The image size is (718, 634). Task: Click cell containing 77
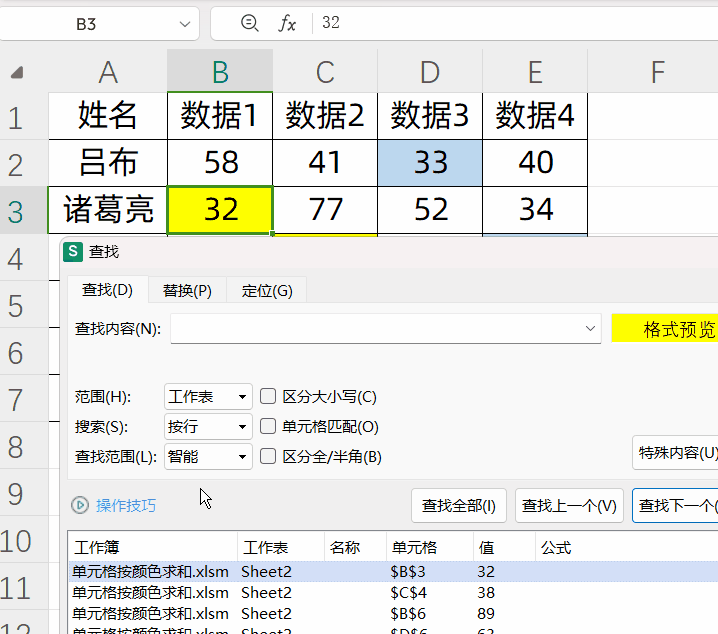tap(325, 210)
